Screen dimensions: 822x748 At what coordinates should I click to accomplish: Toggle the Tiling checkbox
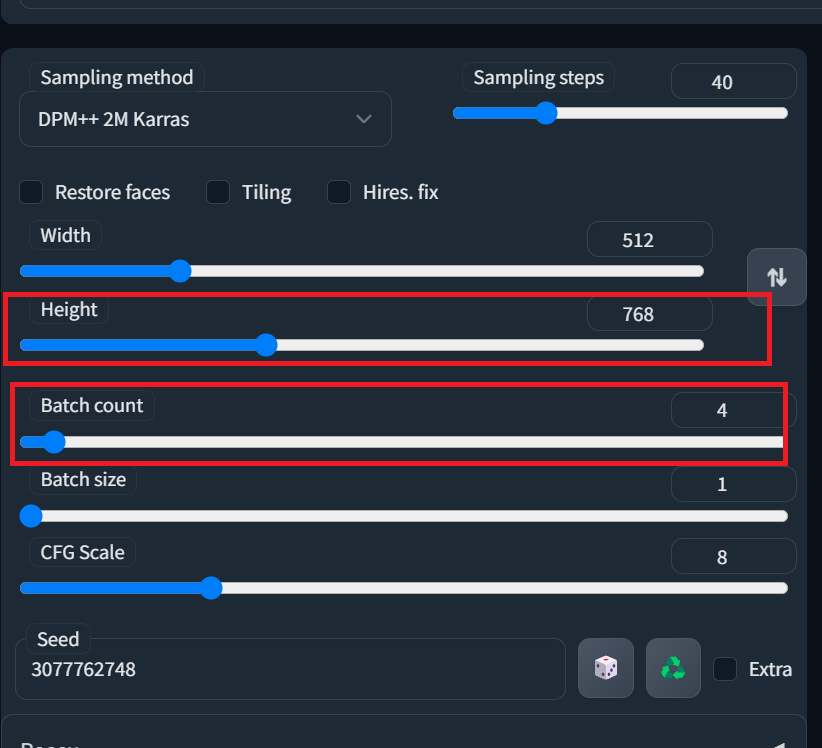tap(218, 192)
